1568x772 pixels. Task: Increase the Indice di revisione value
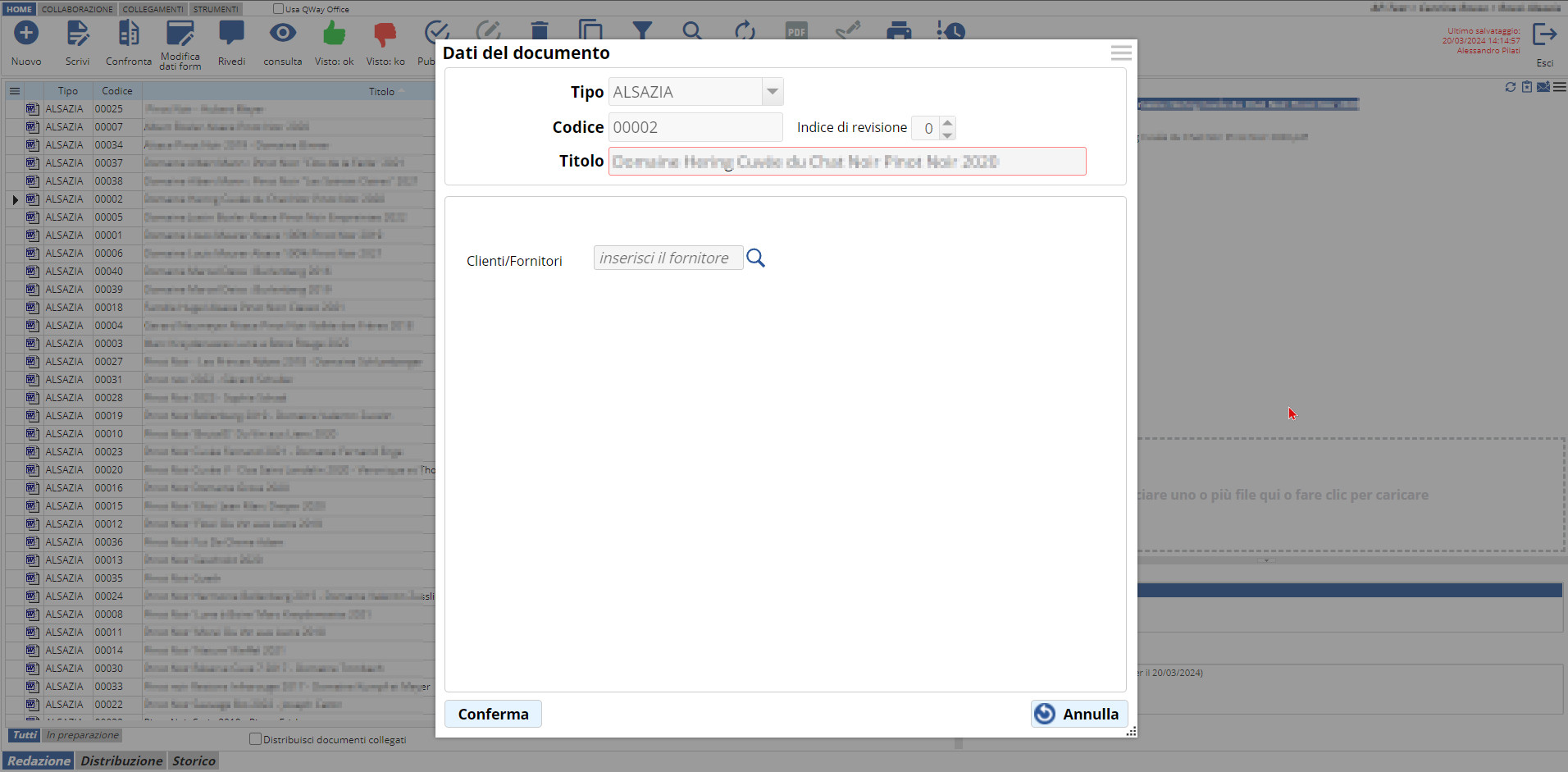[948, 122]
